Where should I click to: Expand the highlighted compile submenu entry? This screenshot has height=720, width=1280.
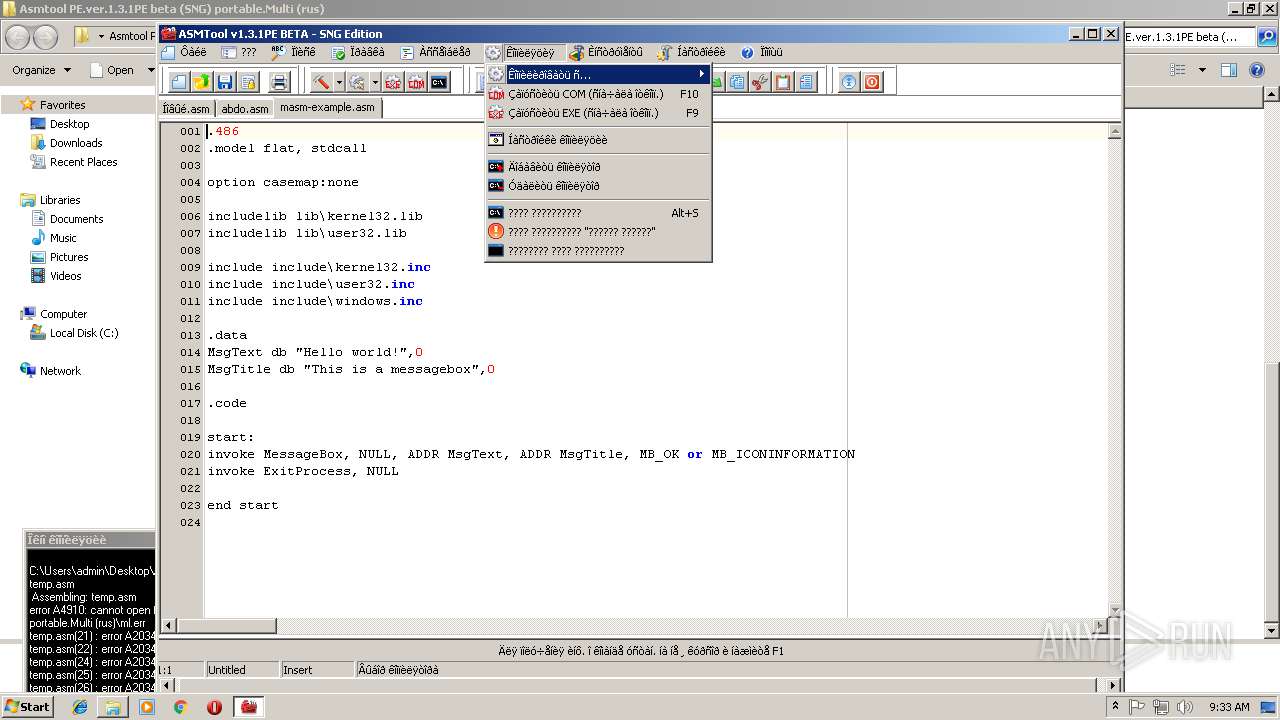point(598,74)
